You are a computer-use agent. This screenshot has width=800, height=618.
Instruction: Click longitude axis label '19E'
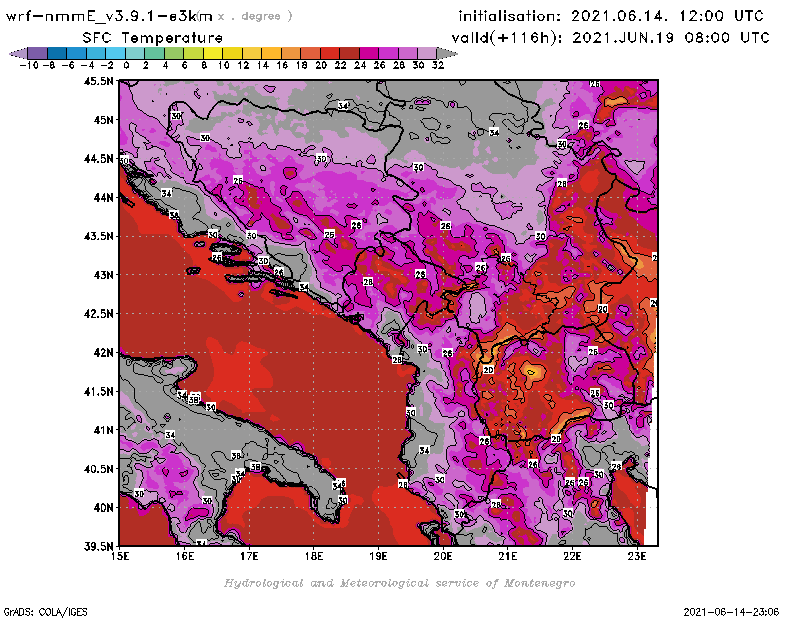(x=379, y=556)
